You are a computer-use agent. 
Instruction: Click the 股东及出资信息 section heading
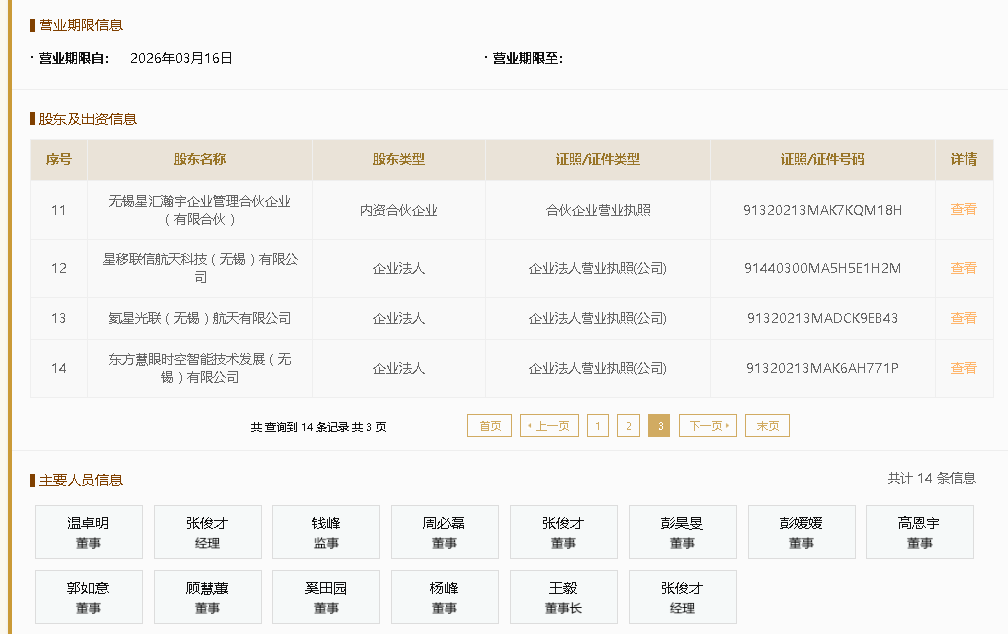click(x=87, y=119)
